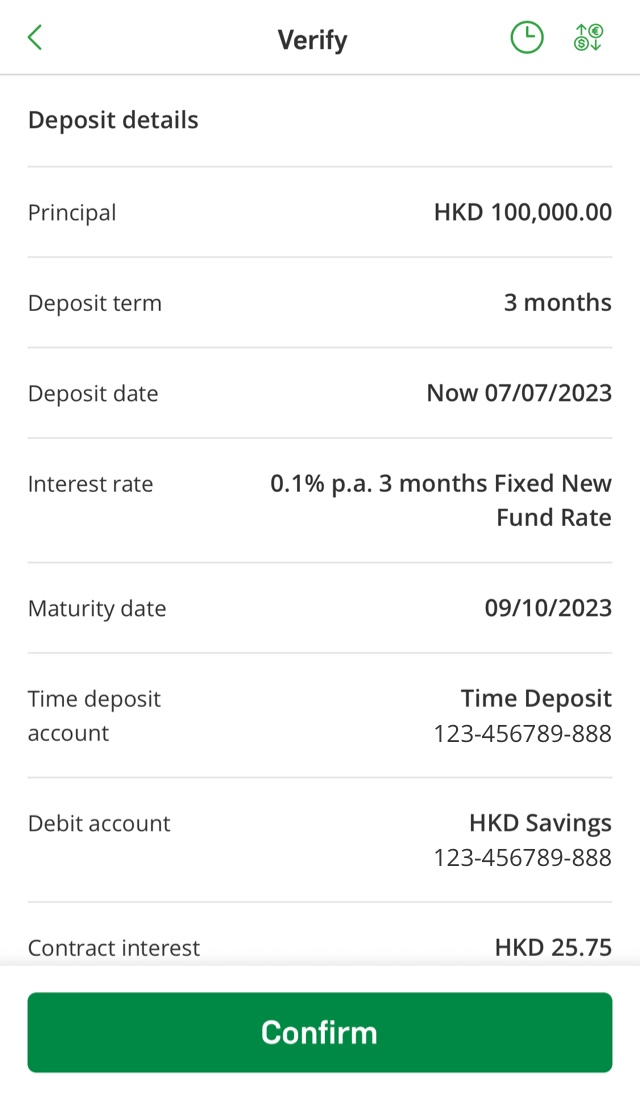Tap the Verify page title

312,40
